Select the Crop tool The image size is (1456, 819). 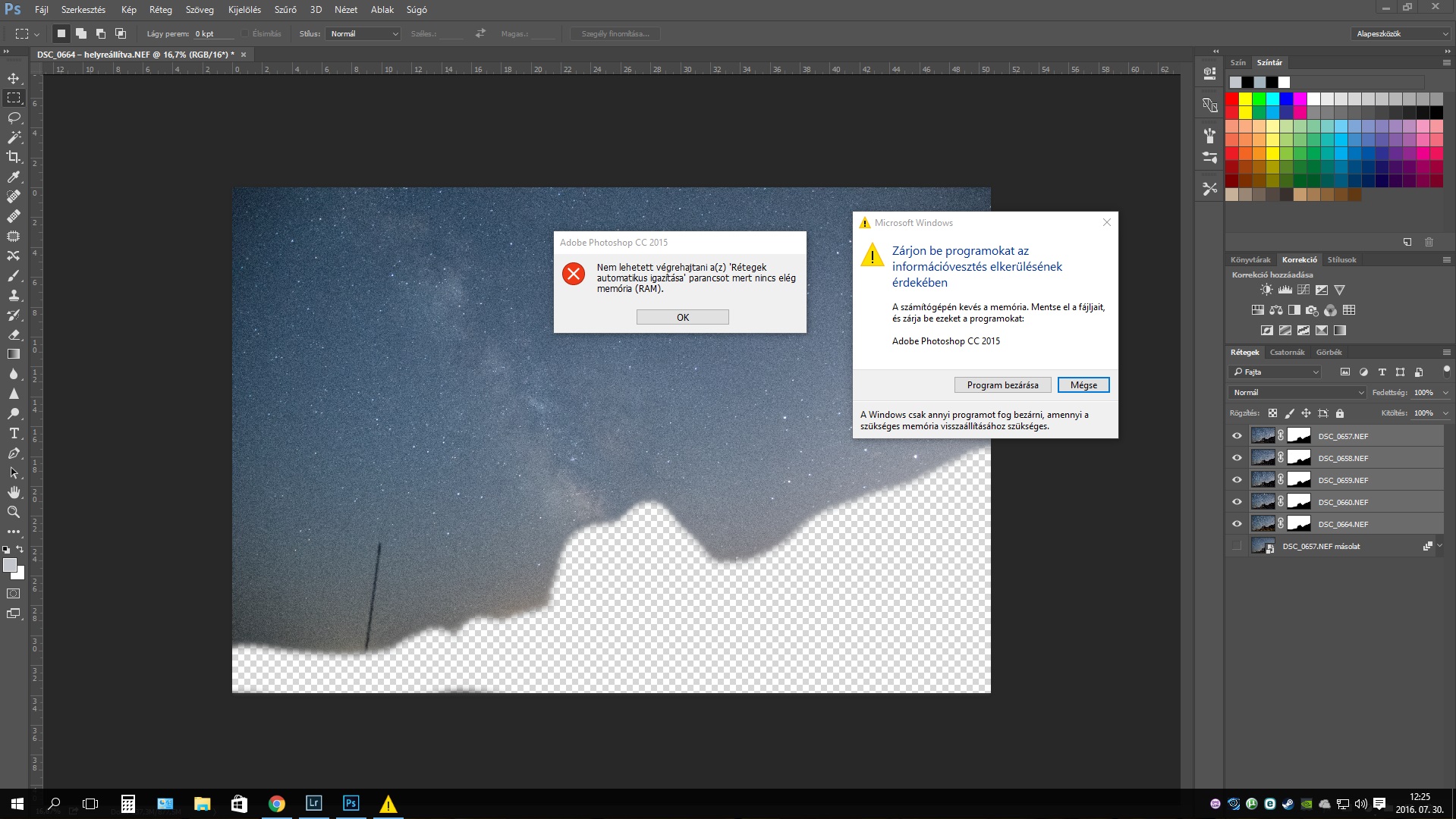coord(14,157)
